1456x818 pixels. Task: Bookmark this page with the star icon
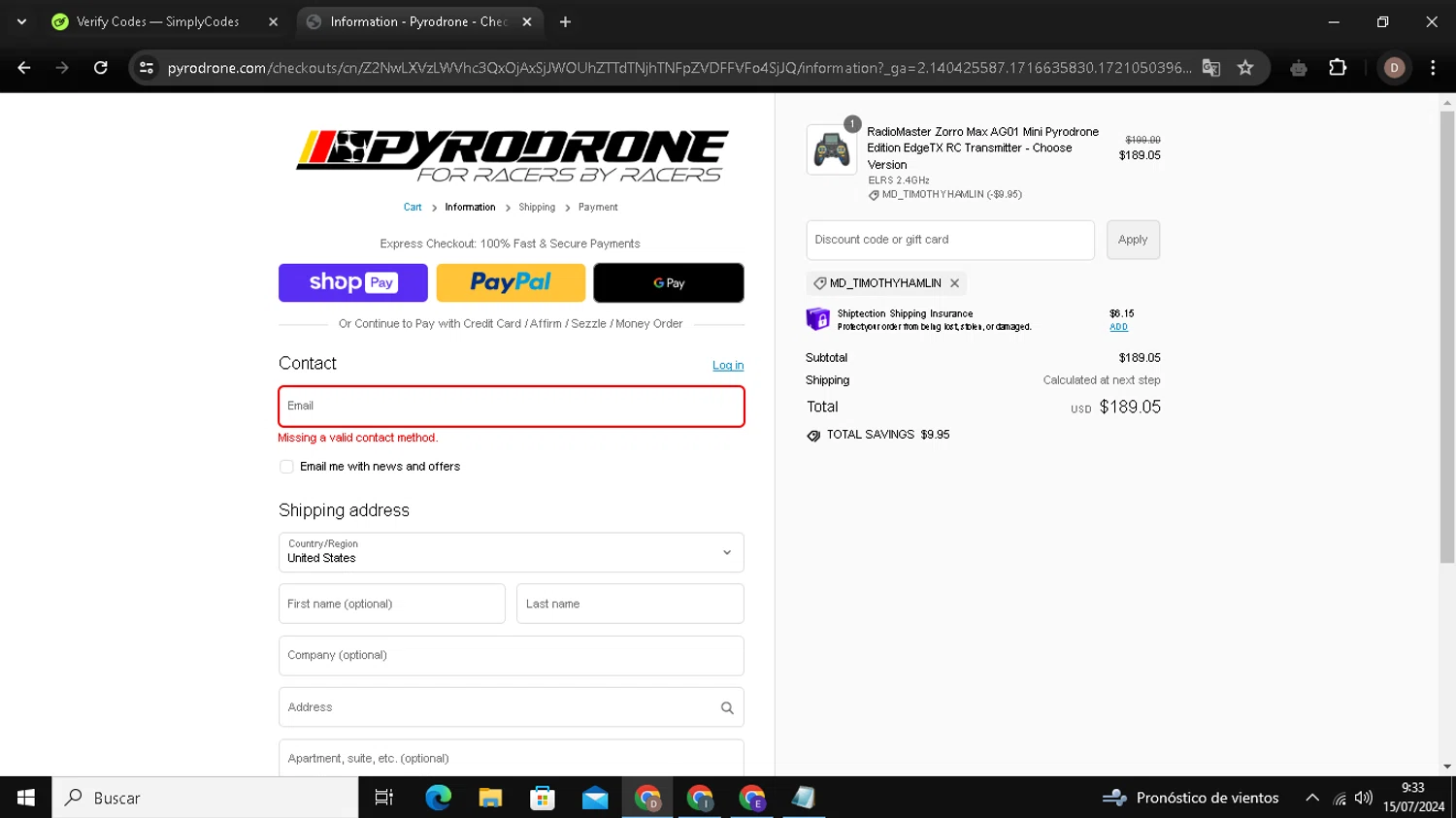click(1245, 68)
